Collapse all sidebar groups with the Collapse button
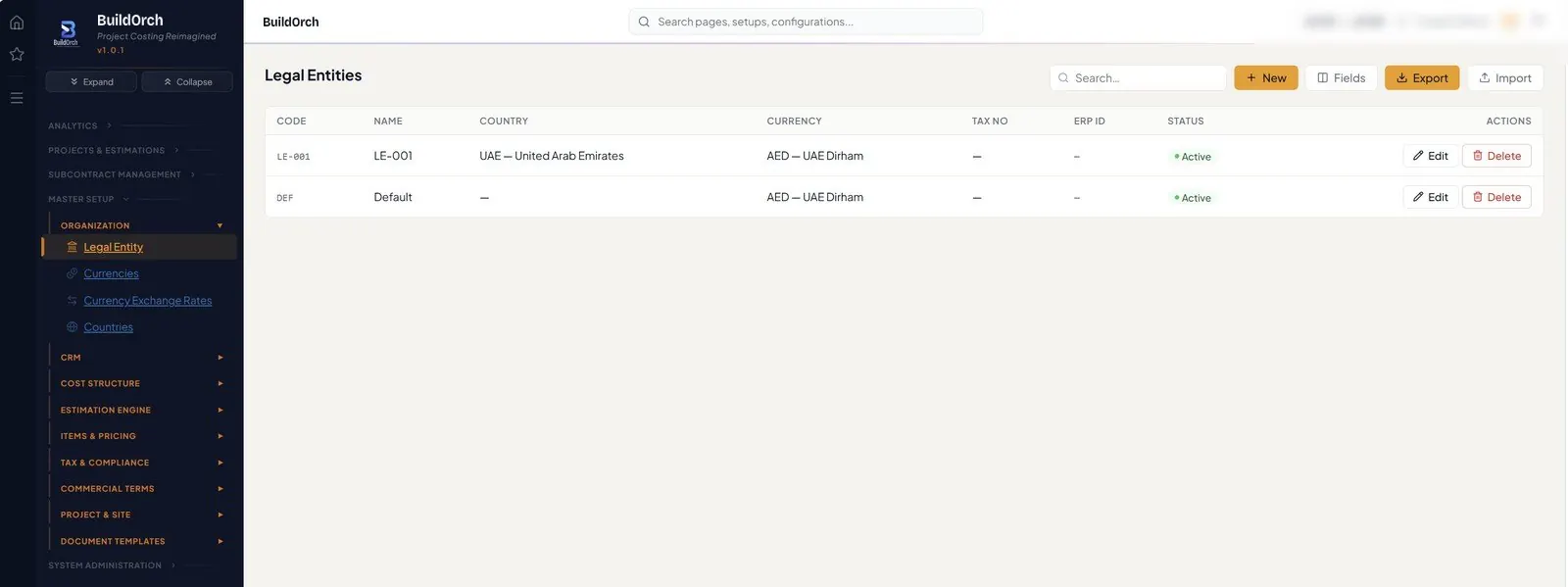Screen dimensions: 1568x587 pyautogui.click(x=187, y=81)
